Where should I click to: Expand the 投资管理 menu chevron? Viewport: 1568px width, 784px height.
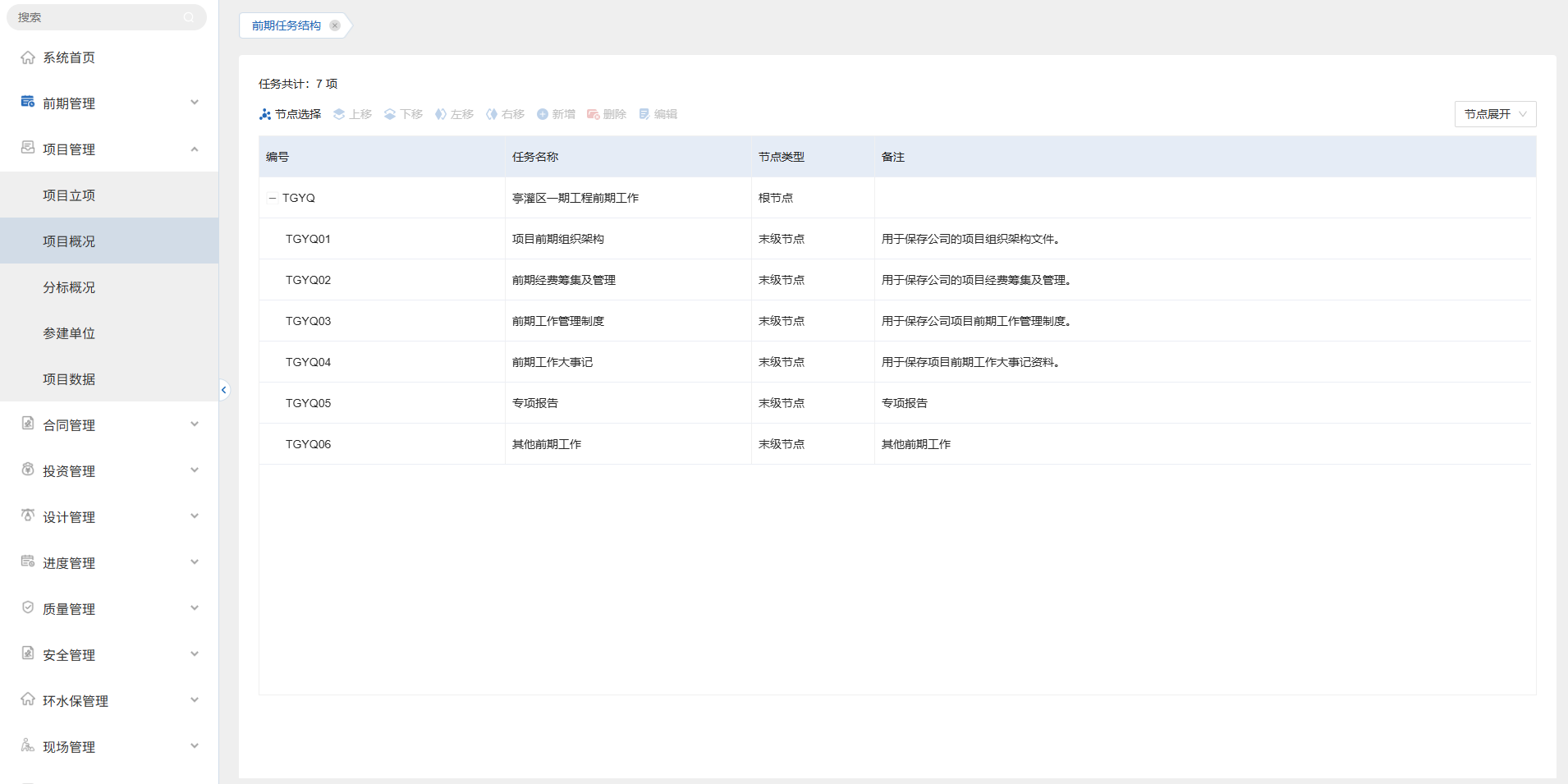[195, 470]
